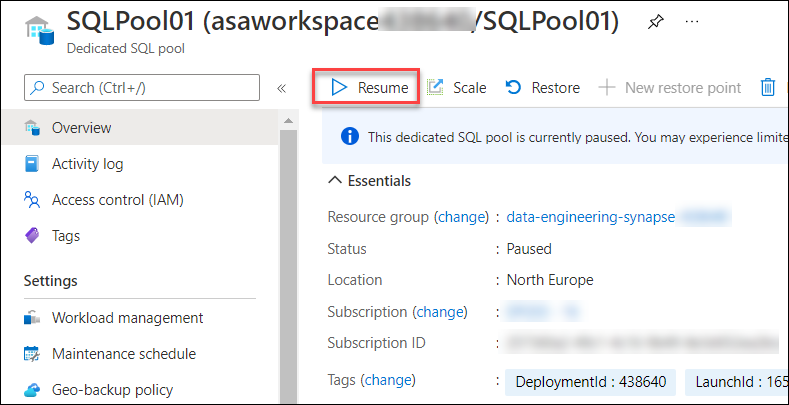Open Overview in the sidebar
Screen dimensions: 789x405
click(140, 128)
